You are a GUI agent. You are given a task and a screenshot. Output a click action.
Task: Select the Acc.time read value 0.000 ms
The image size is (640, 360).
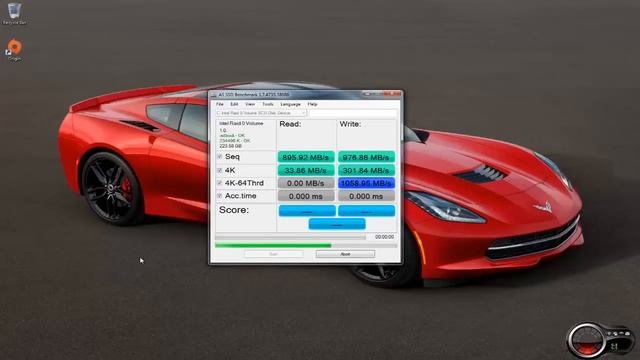point(306,196)
